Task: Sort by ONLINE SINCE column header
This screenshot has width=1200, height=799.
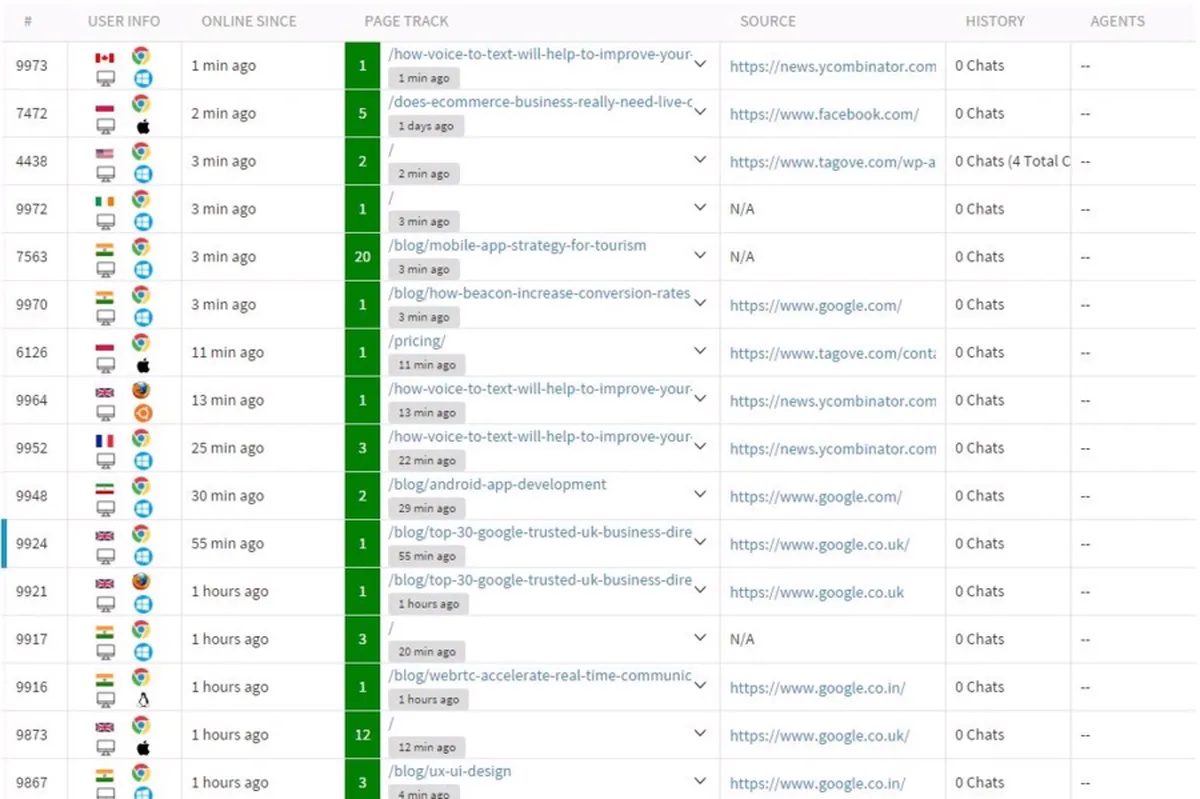Action: coord(249,21)
